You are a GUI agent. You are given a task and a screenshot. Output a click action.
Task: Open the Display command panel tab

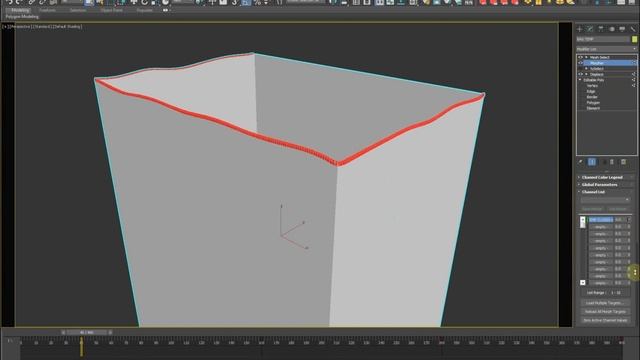pos(622,29)
